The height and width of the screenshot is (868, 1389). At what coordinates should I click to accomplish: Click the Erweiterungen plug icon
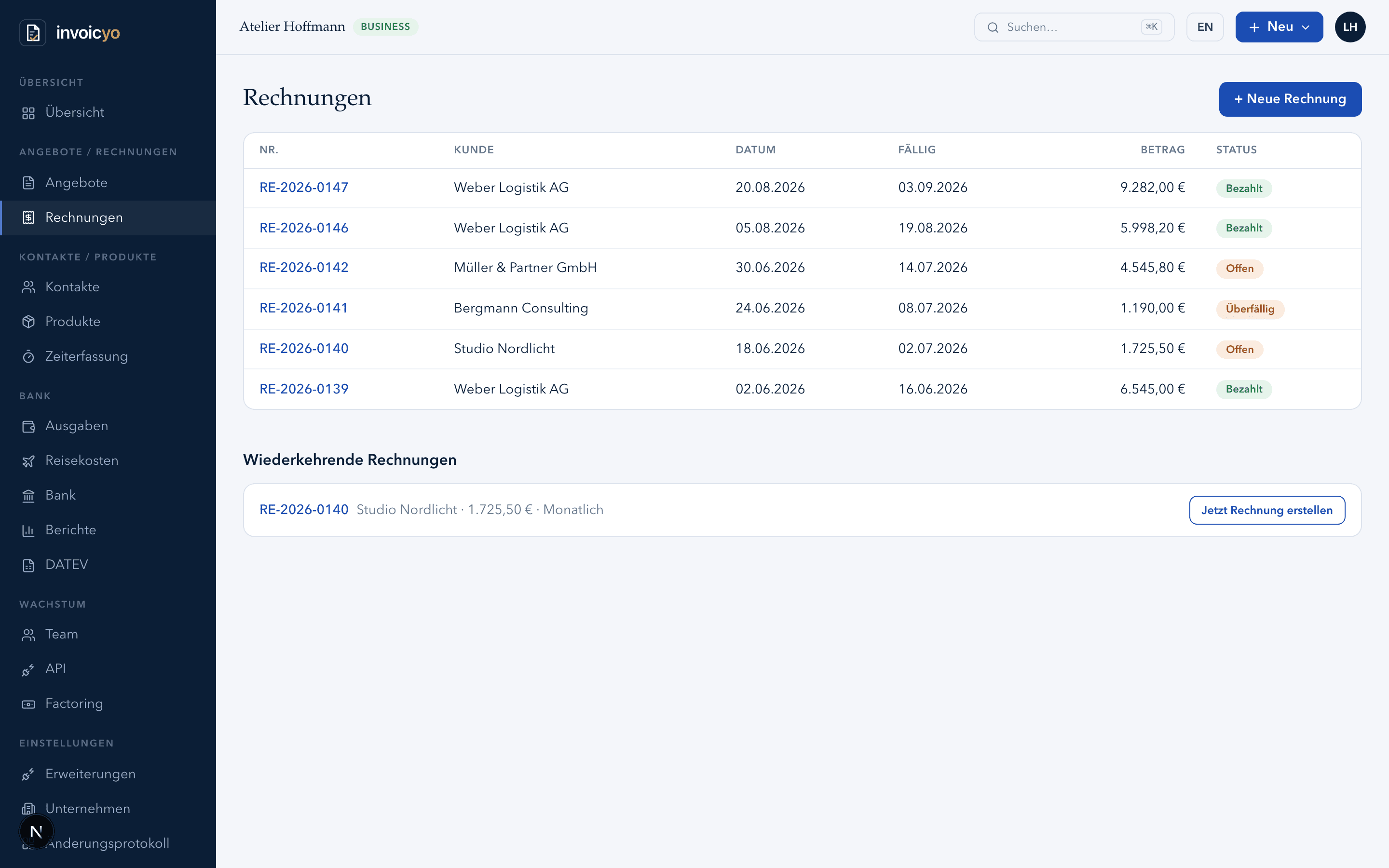[x=29, y=774]
